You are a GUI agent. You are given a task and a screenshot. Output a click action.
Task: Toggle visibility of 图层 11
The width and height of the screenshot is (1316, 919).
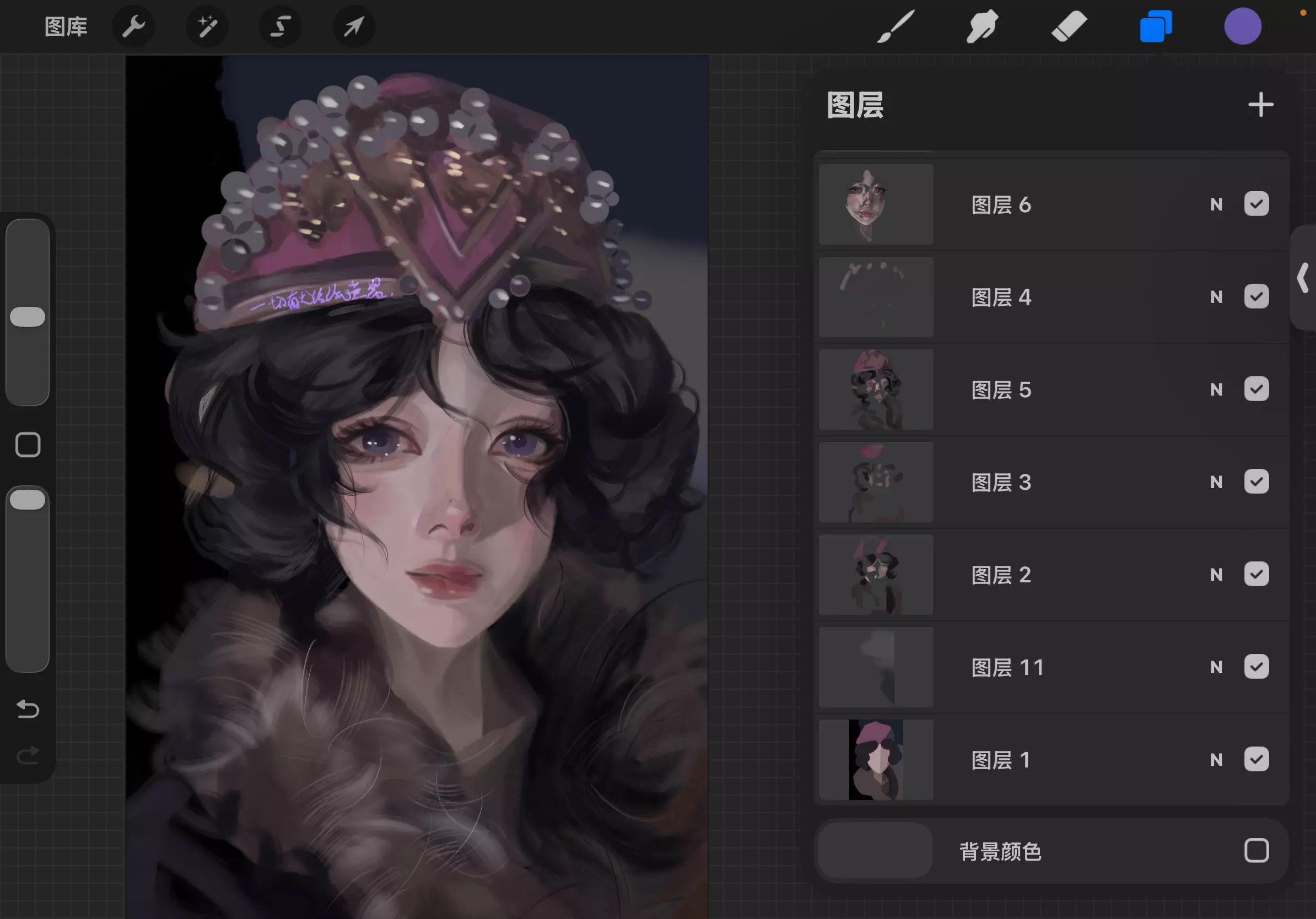click(1256, 667)
